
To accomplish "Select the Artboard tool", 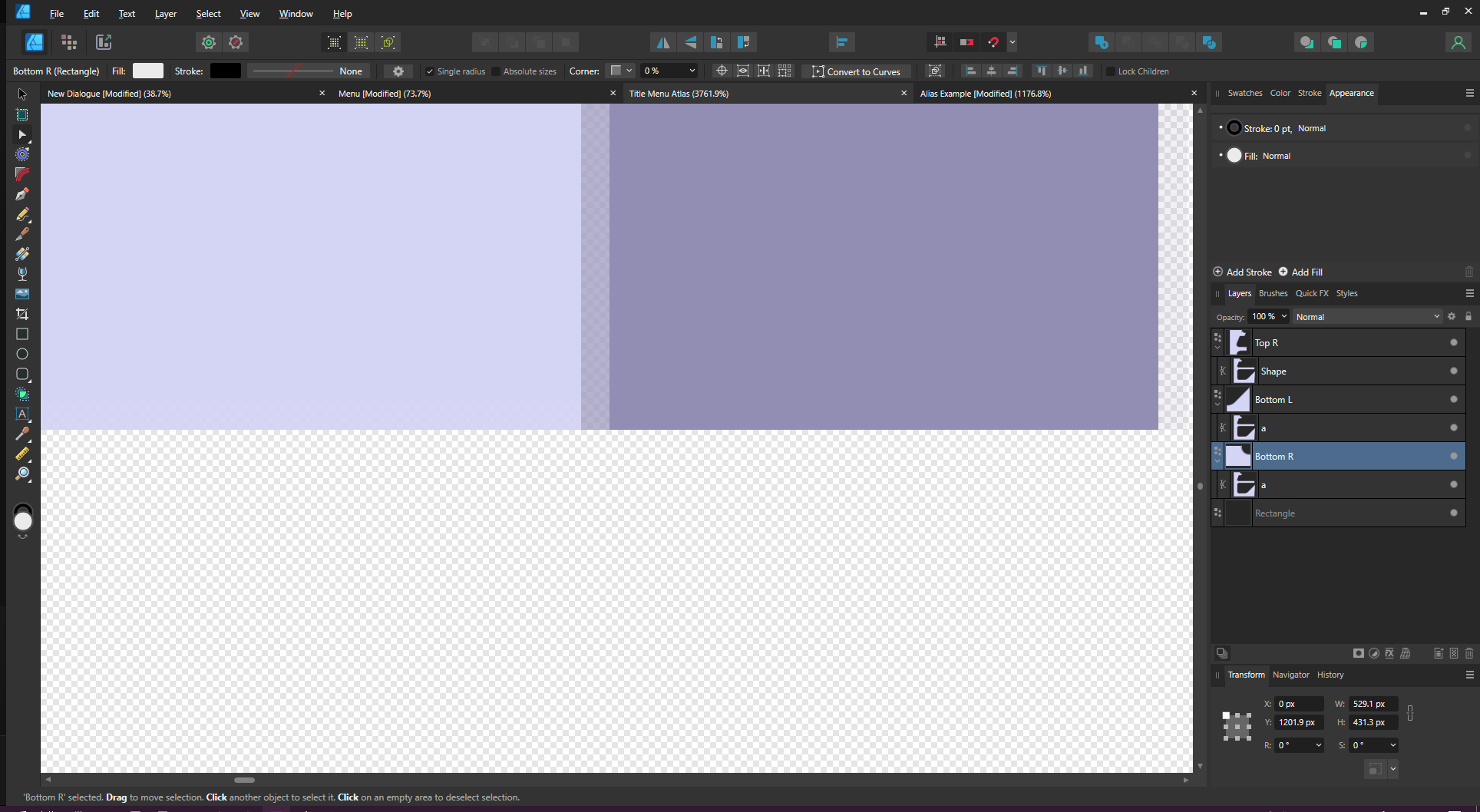I will coord(22,114).
